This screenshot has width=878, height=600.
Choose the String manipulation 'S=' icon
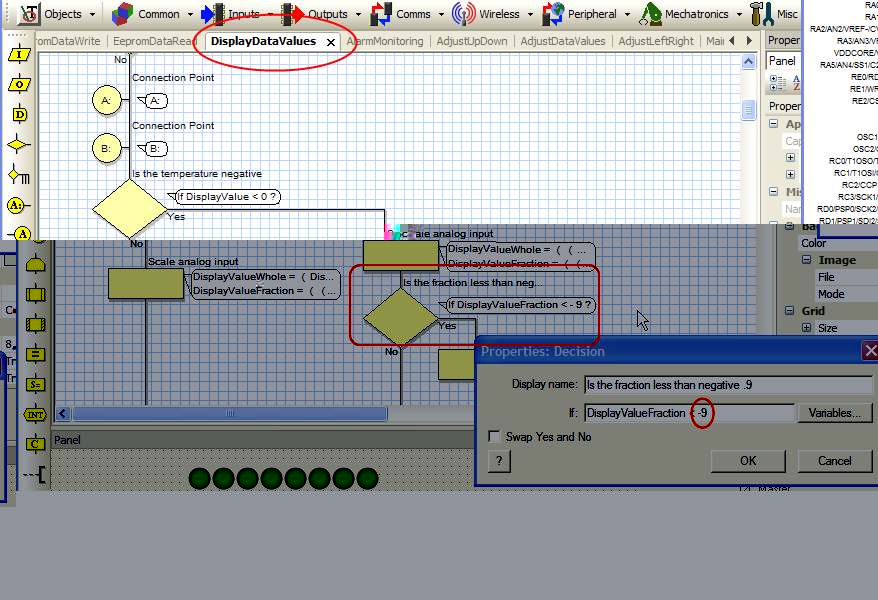(35, 385)
